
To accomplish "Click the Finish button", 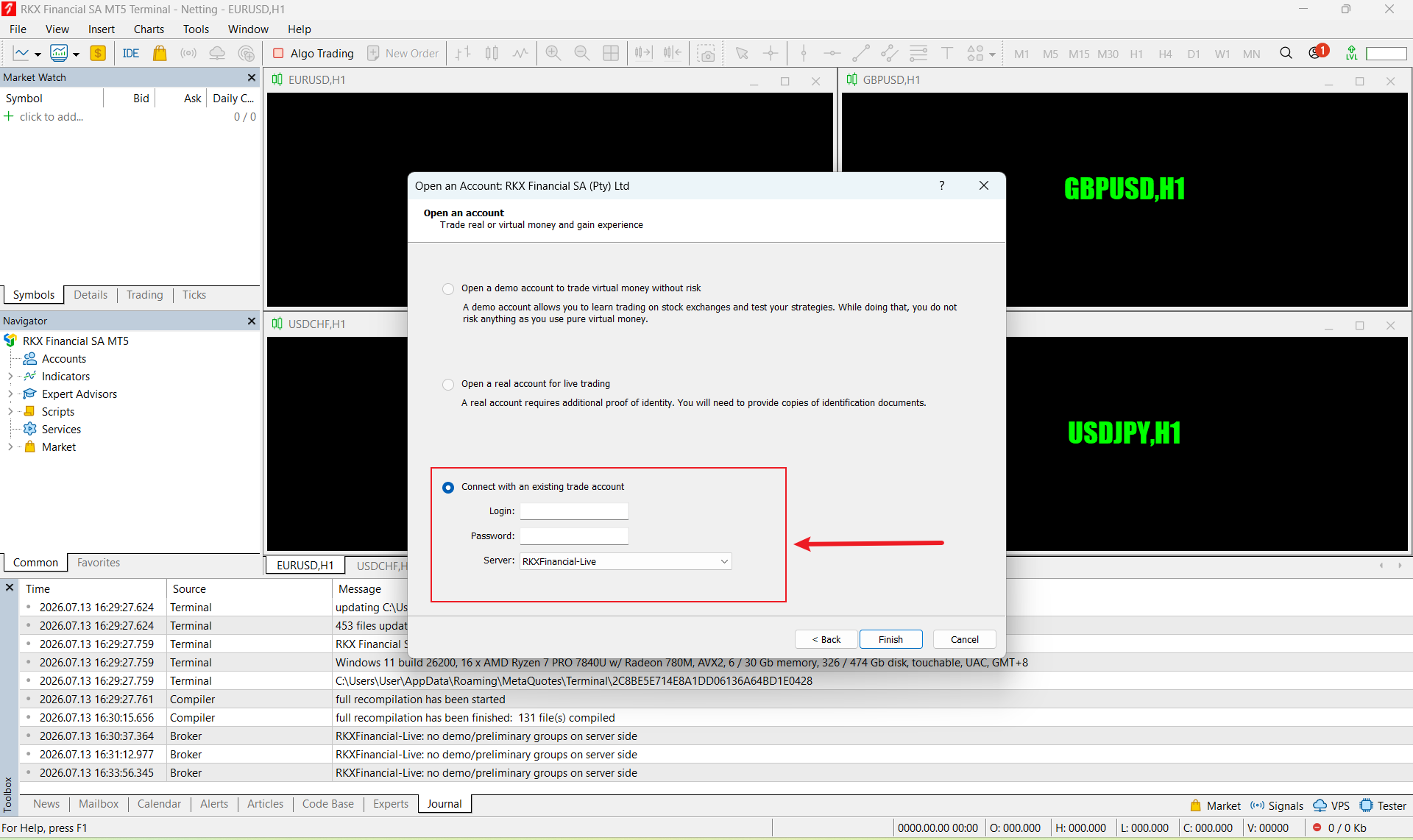I will [890, 639].
